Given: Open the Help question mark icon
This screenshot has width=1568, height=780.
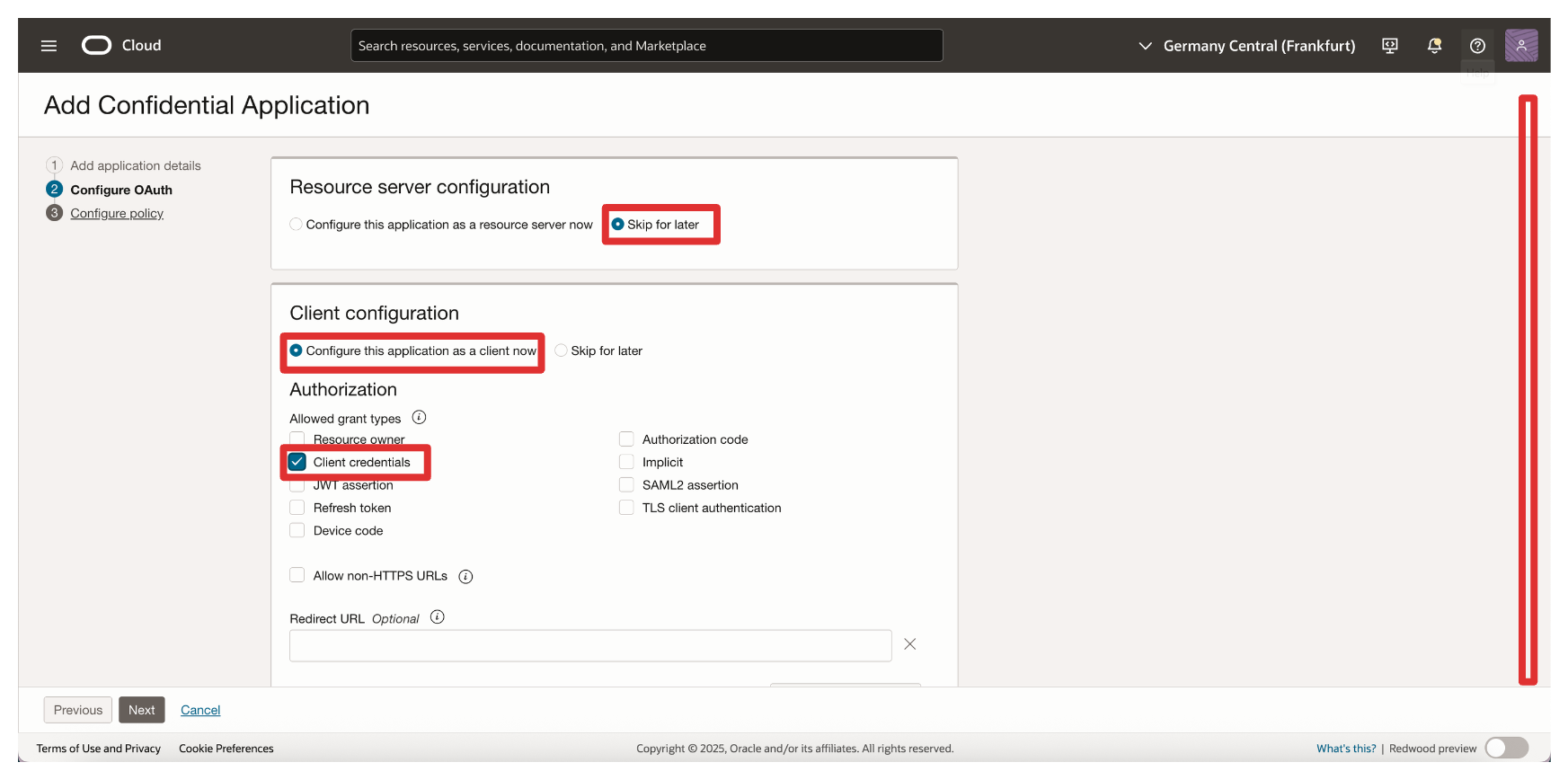Looking at the screenshot, I should tap(1477, 46).
